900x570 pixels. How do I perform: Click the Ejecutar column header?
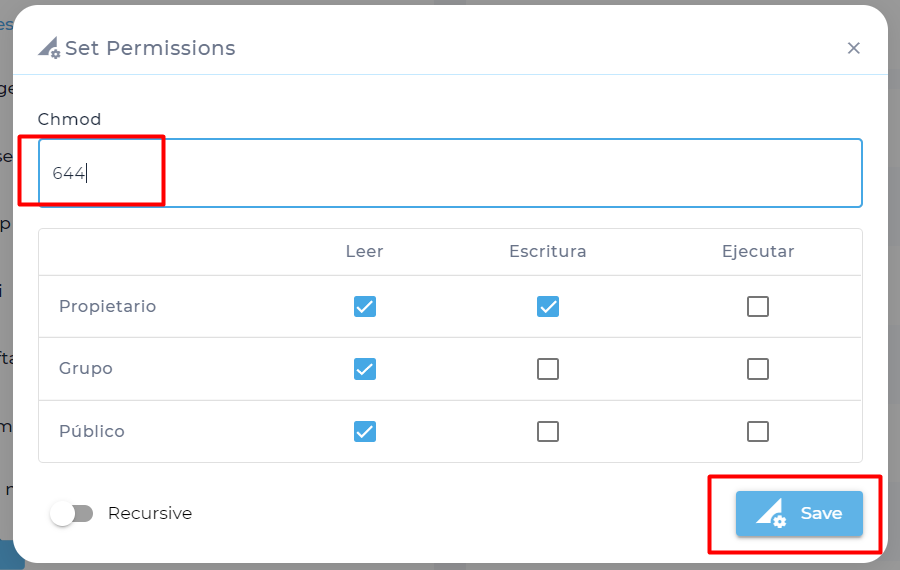click(758, 251)
